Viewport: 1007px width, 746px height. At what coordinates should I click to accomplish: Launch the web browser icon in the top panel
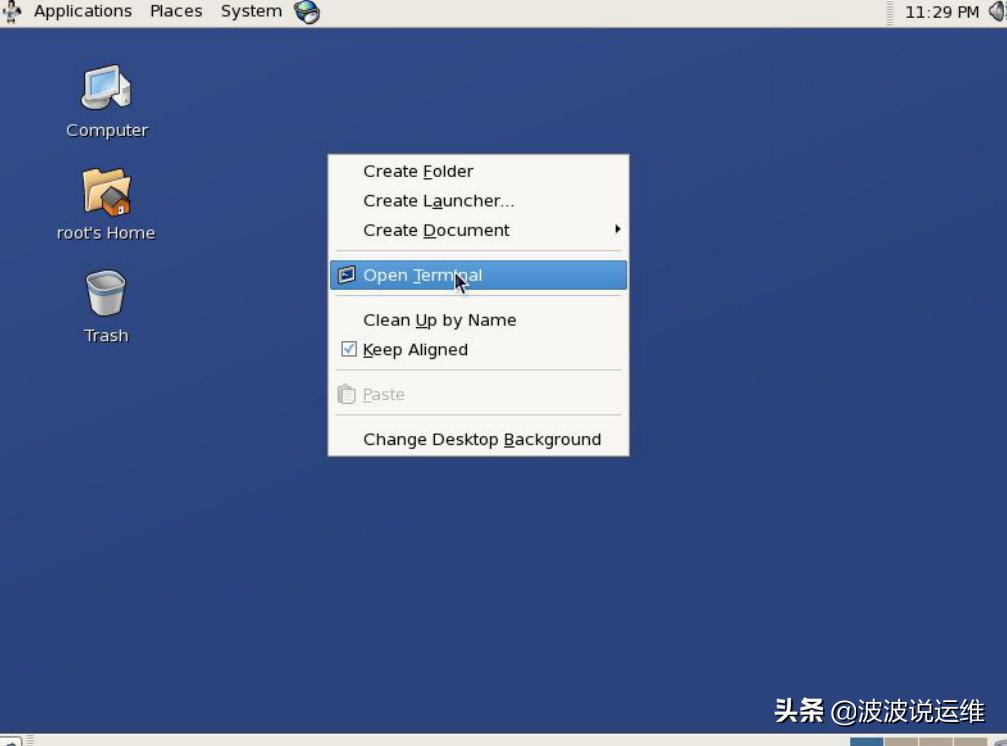[305, 12]
